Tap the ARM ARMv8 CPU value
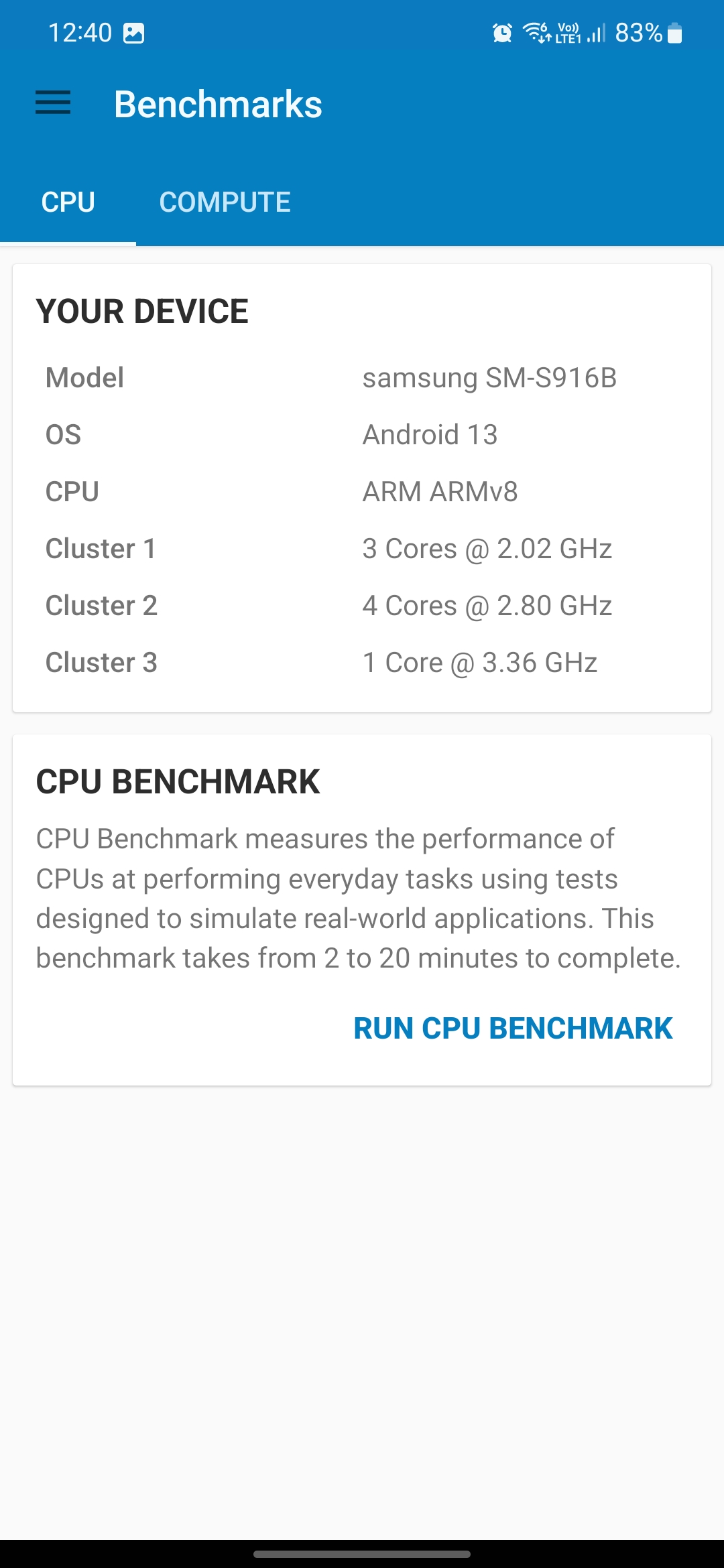The image size is (724, 1568). 440,492
